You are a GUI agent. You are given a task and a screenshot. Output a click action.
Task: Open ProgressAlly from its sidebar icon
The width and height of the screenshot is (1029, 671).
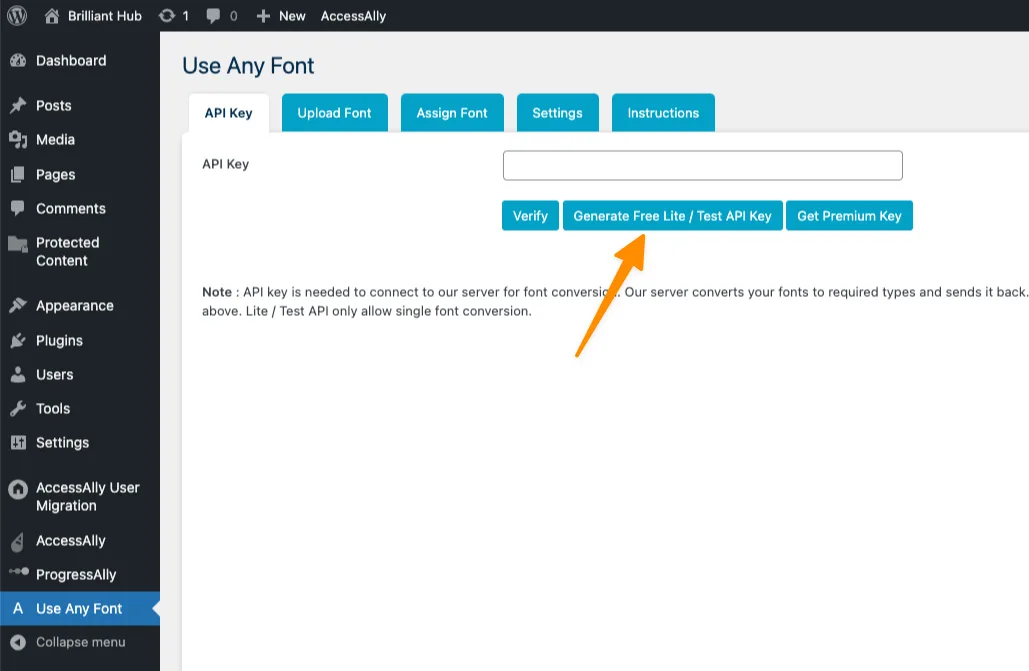[x=22, y=574]
